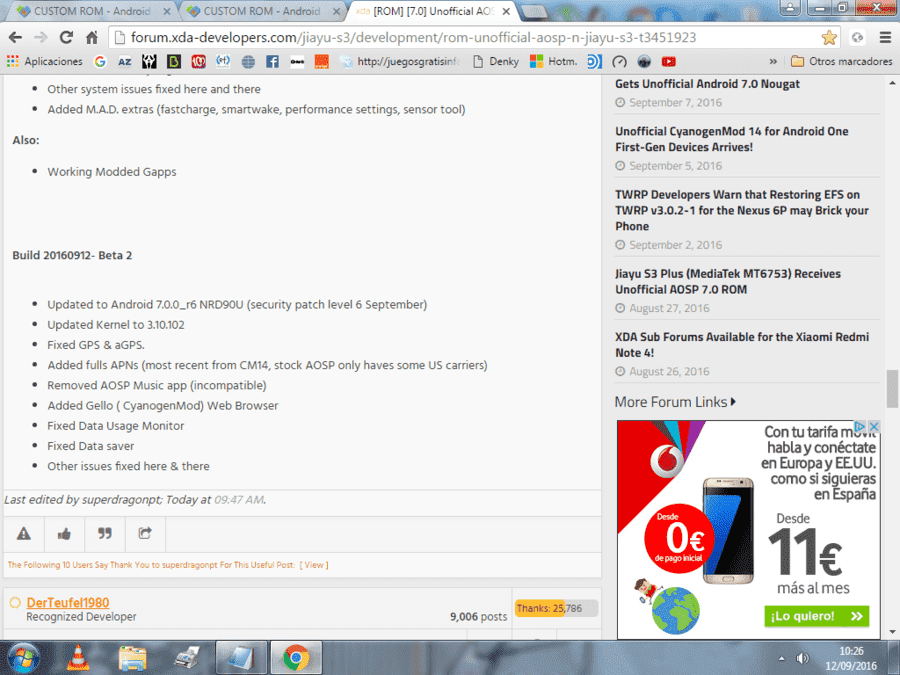Screen dimensions: 900x675
Task: Open the juegosgratisinf bookmark
Action: 401,61
